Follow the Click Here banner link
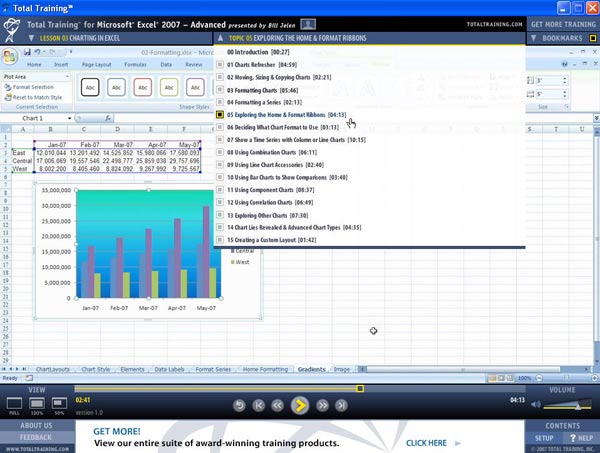This screenshot has width=600, height=453. click(x=426, y=443)
